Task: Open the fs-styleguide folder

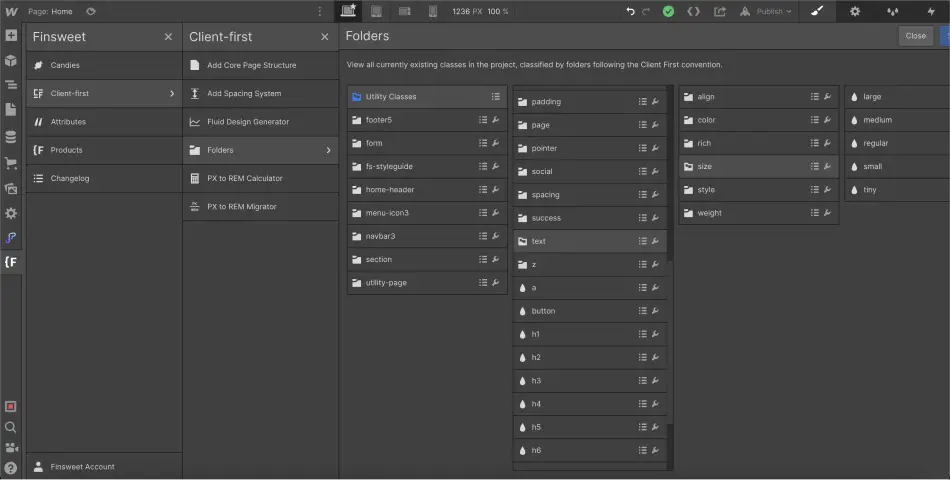Action: point(427,166)
